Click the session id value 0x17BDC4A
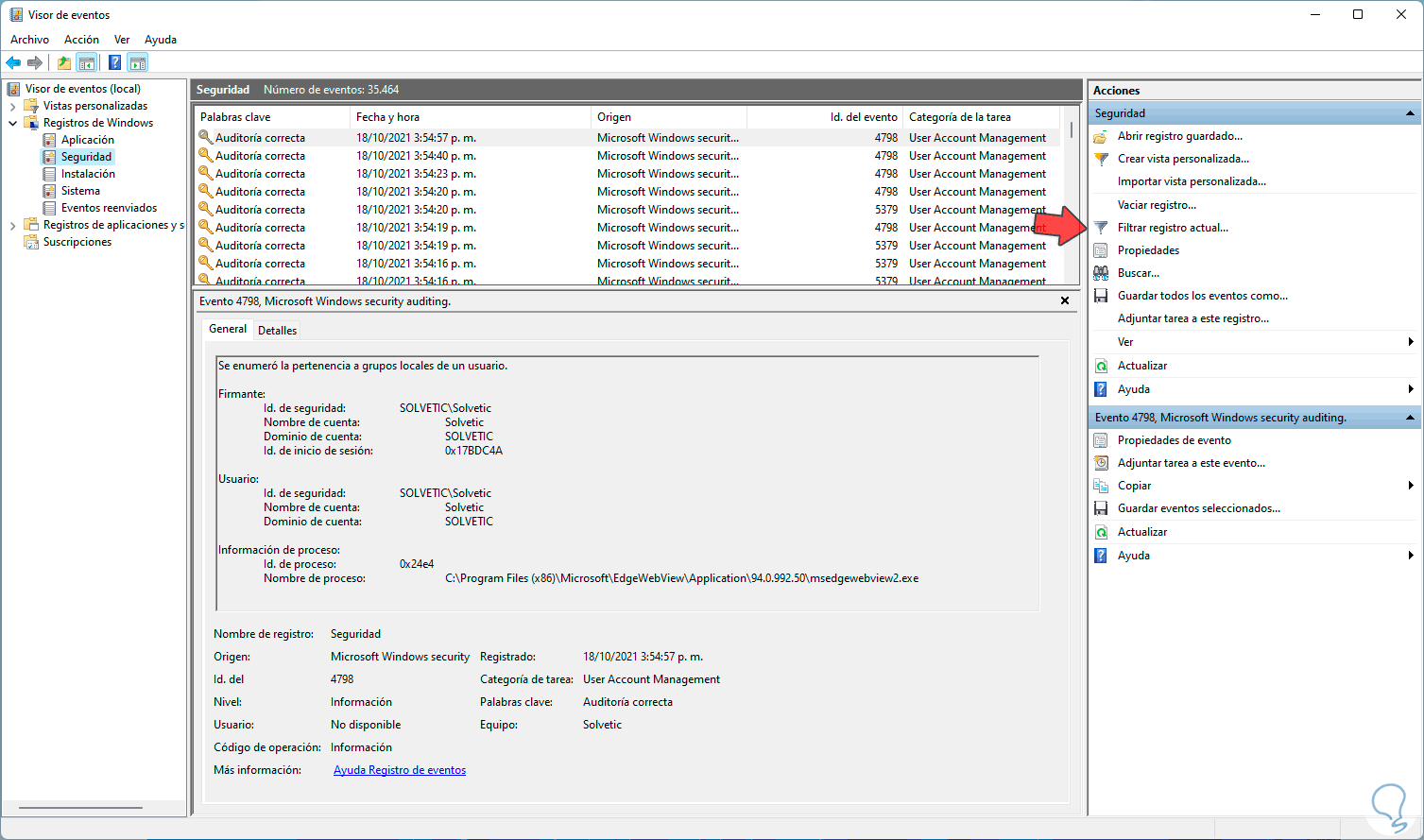 [473, 451]
